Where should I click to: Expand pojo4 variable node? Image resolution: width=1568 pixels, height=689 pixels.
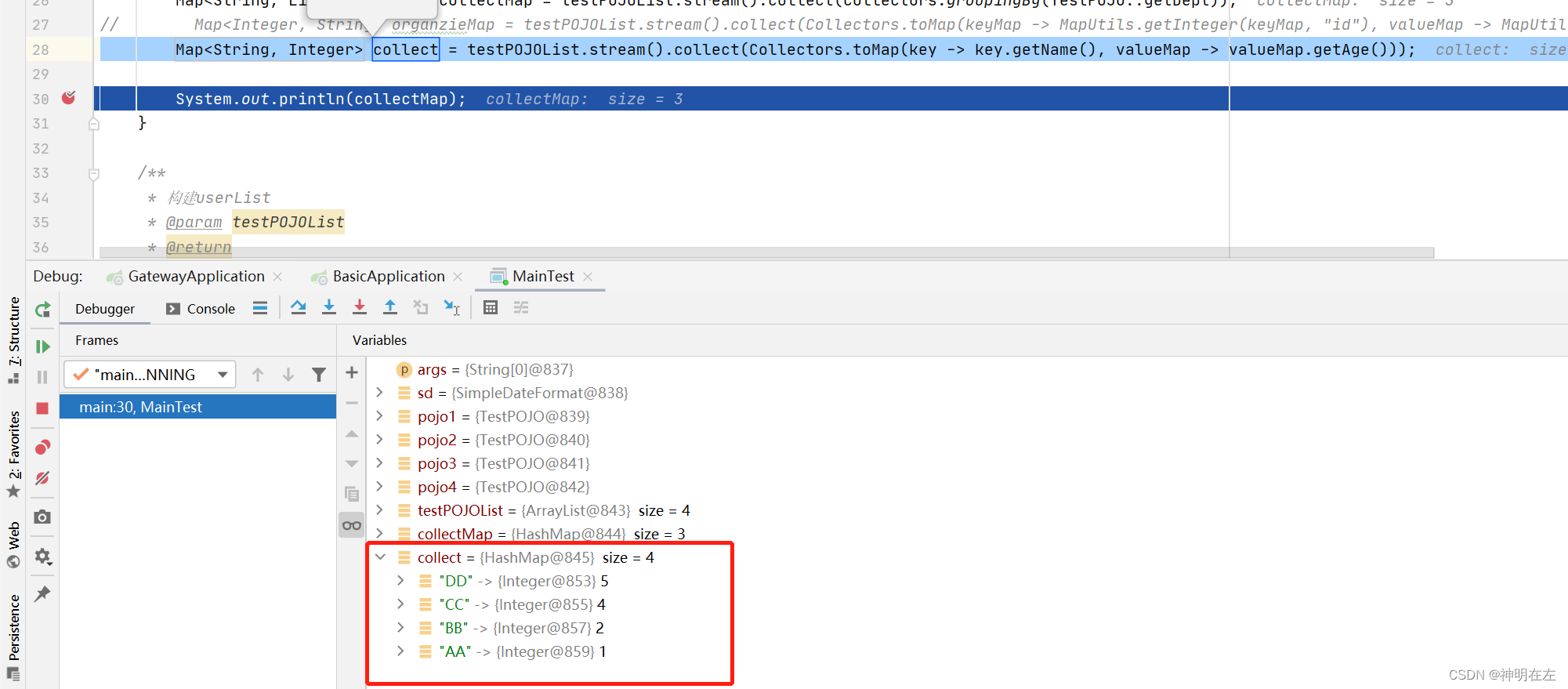click(380, 487)
